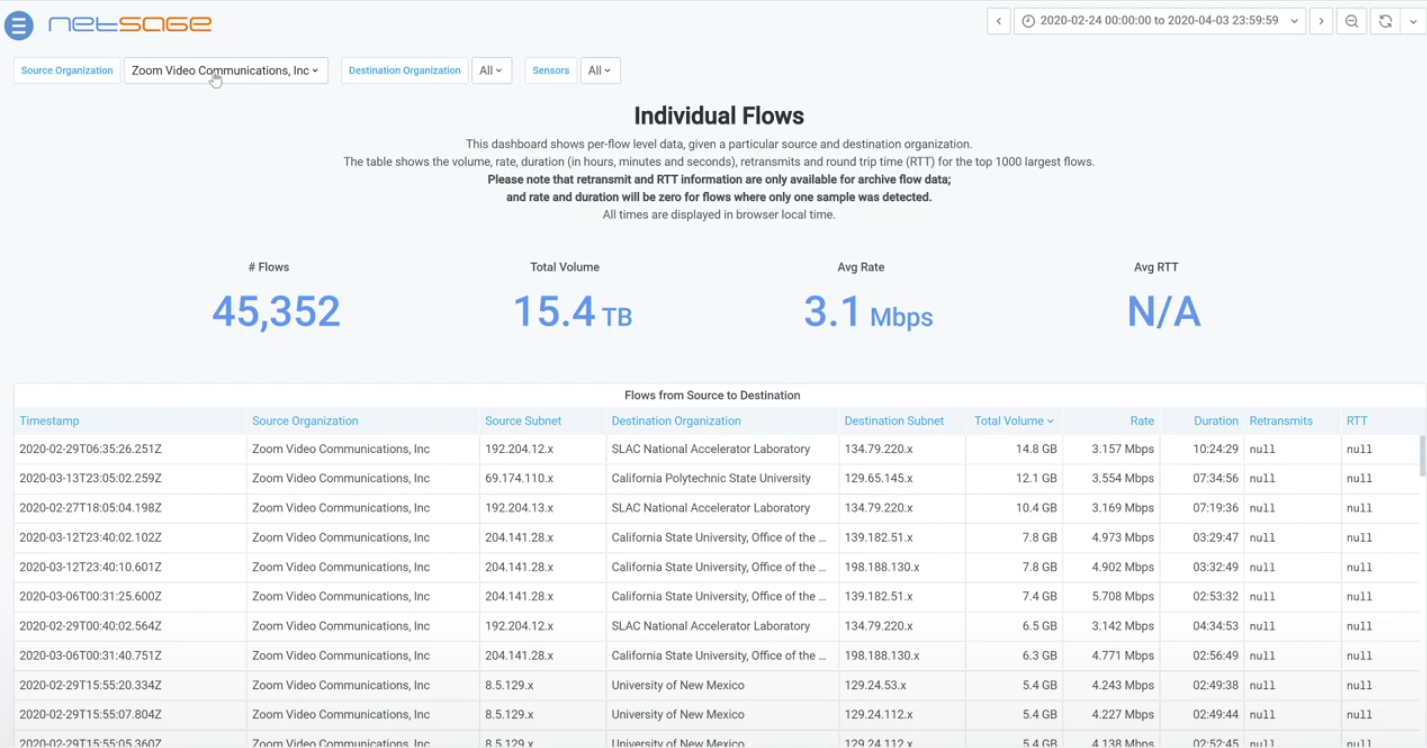Image resolution: width=1427 pixels, height=748 pixels.
Task: Click the Source Organization filter label
Action: click(x=67, y=70)
